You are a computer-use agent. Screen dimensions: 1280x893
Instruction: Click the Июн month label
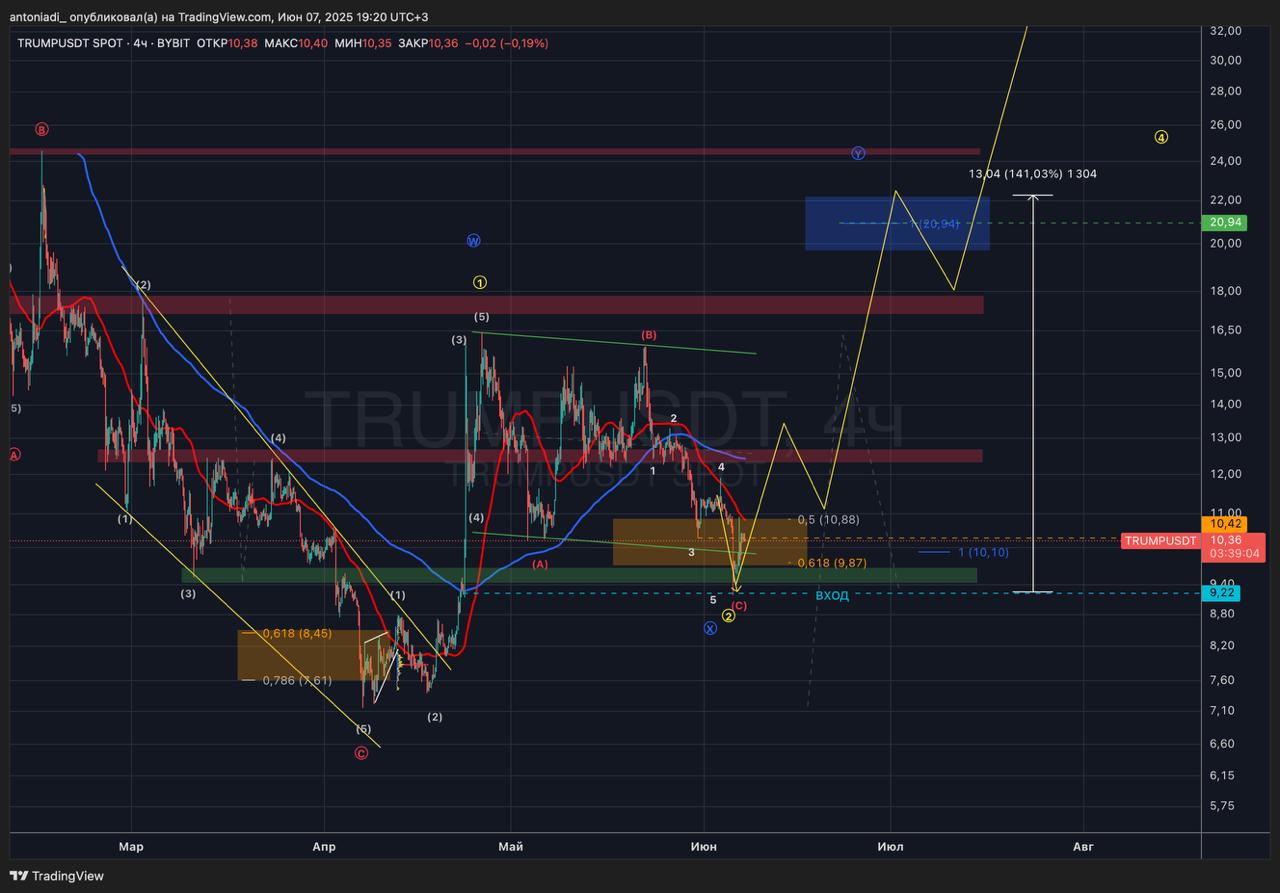[x=703, y=847]
